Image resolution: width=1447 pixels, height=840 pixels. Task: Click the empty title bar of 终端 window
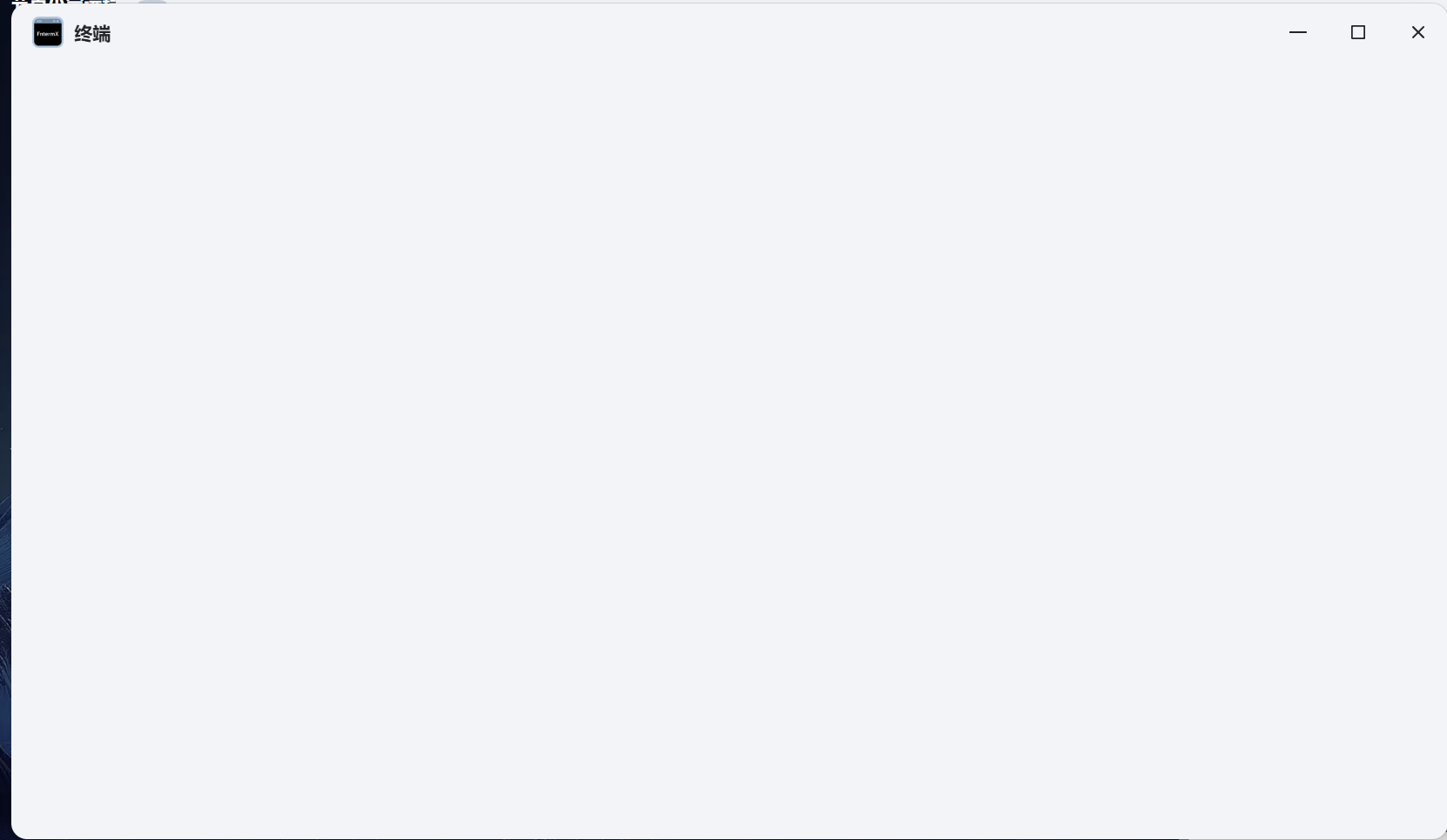[x=697, y=33]
